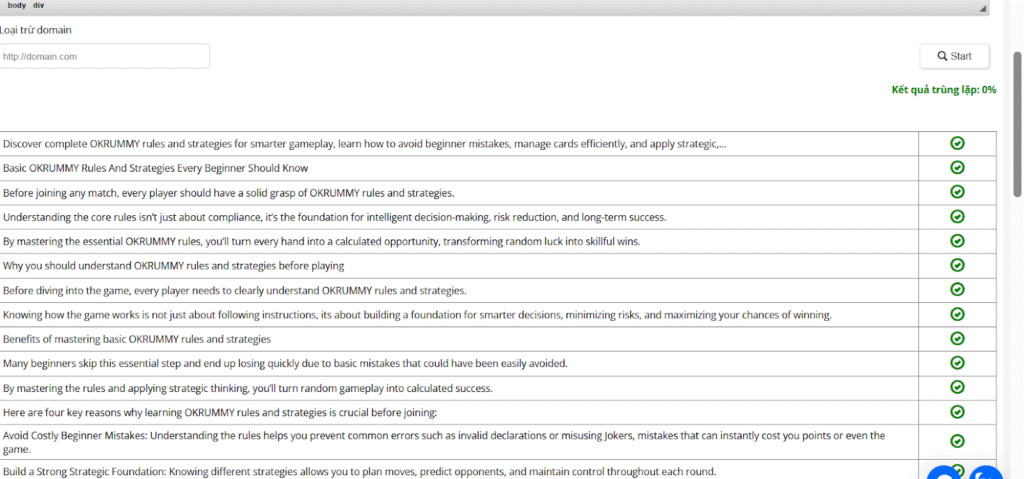Viewport: 1024px width, 479px height.
Task: Click check icon beside 'Benefits of mastering basic' row
Action: pos(957,338)
